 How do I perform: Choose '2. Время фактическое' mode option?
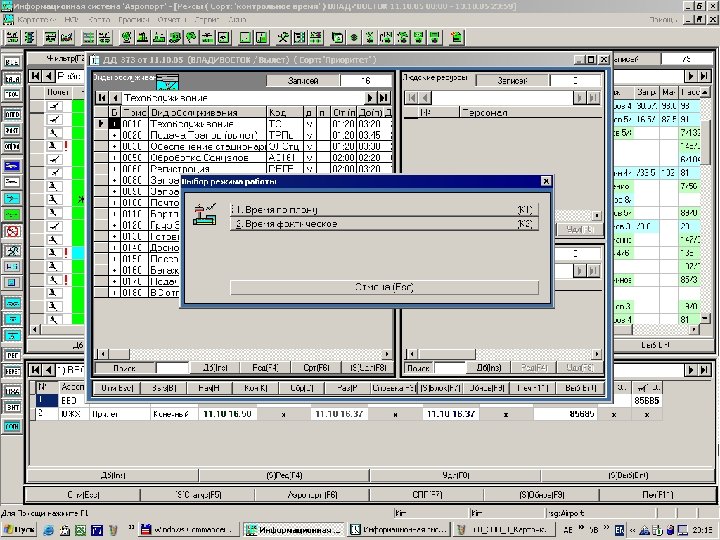coord(384,224)
